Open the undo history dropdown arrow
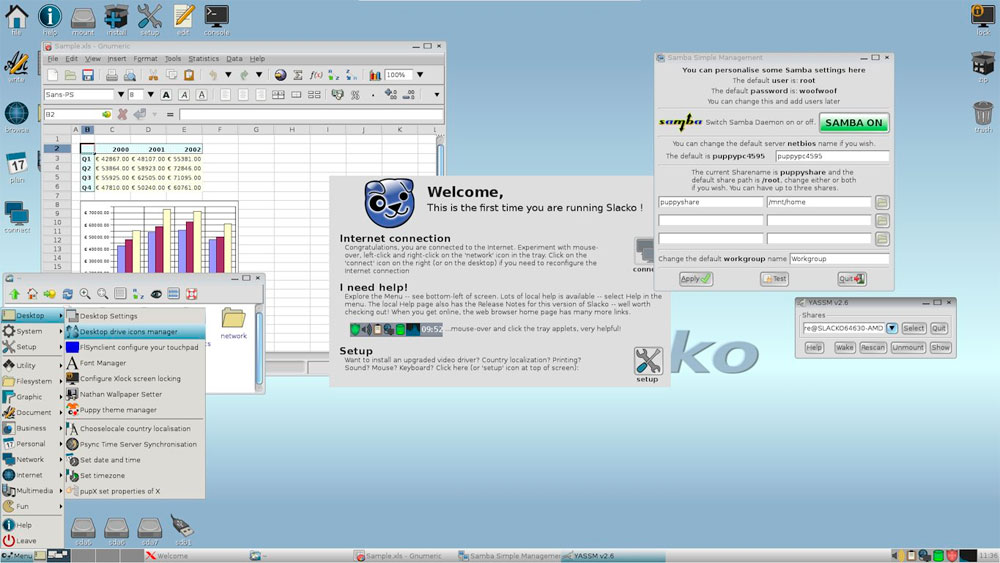Screen dimensions: 1000x563 pyautogui.click(x=228, y=75)
